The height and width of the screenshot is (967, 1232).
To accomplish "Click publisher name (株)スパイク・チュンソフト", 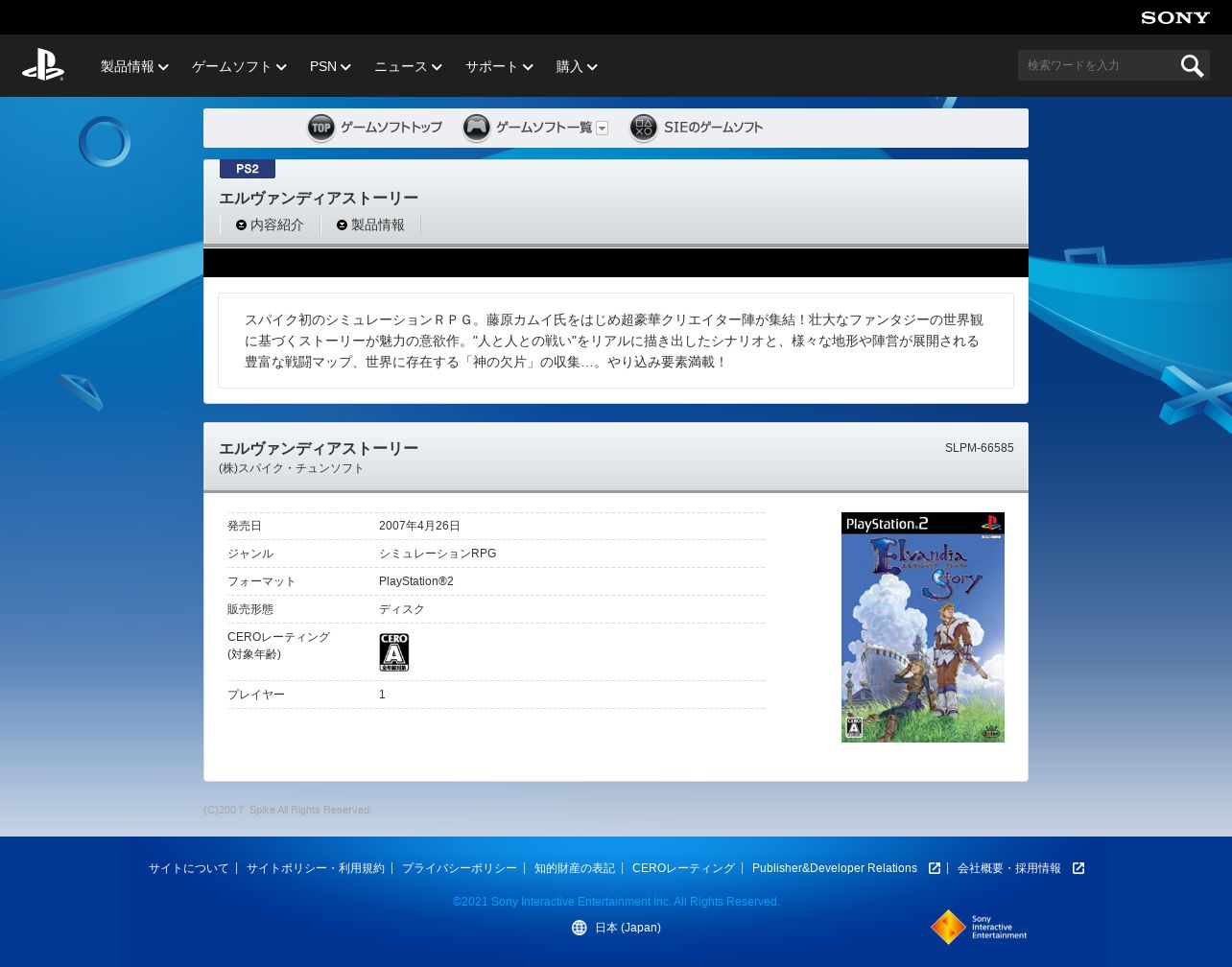I will (292, 468).
